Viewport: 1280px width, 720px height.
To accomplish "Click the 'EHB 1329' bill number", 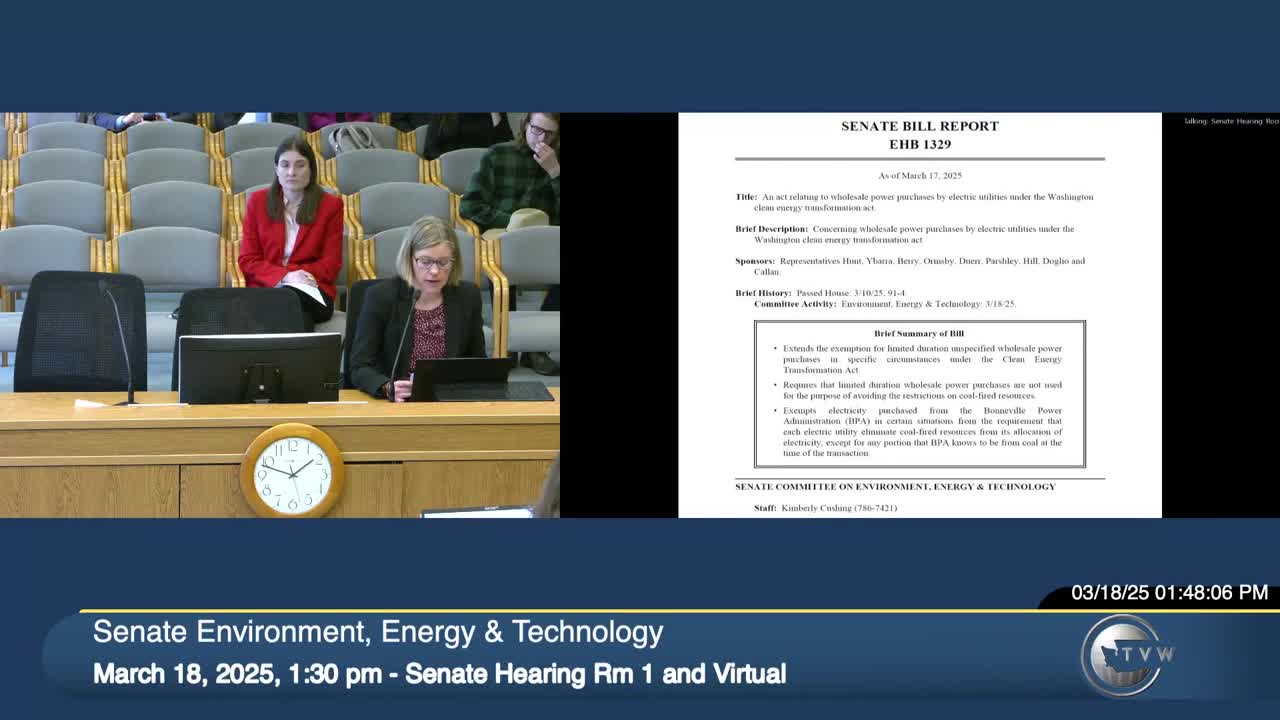I will 920,144.
